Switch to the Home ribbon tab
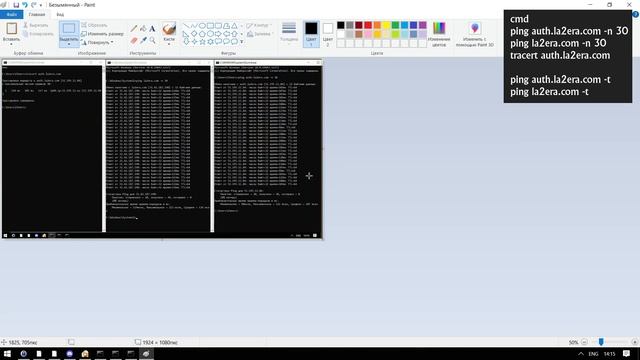The height and width of the screenshot is (360, 640). coord(37,14)
